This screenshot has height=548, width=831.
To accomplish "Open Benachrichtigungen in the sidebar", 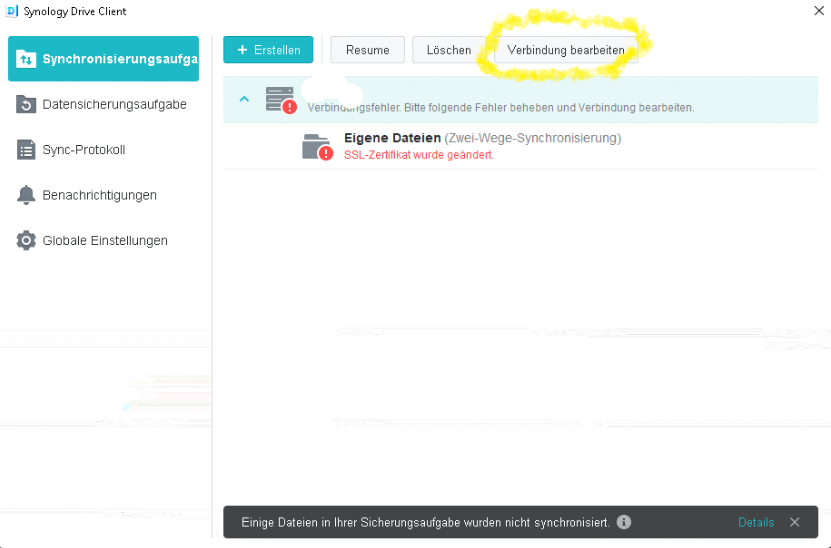I will click(x=99, y=195).
